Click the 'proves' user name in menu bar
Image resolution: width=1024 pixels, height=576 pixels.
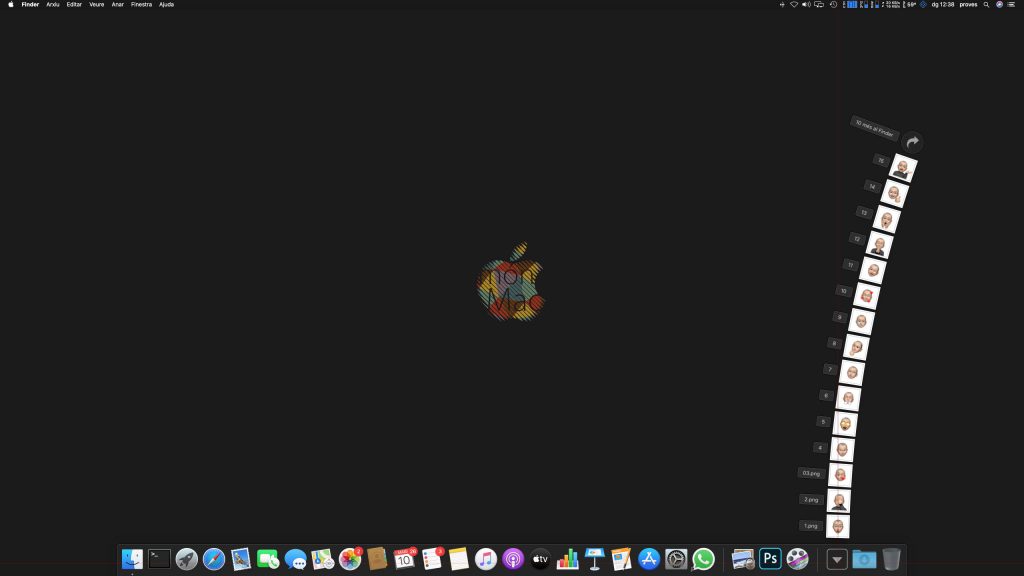[x=968, y=4]
